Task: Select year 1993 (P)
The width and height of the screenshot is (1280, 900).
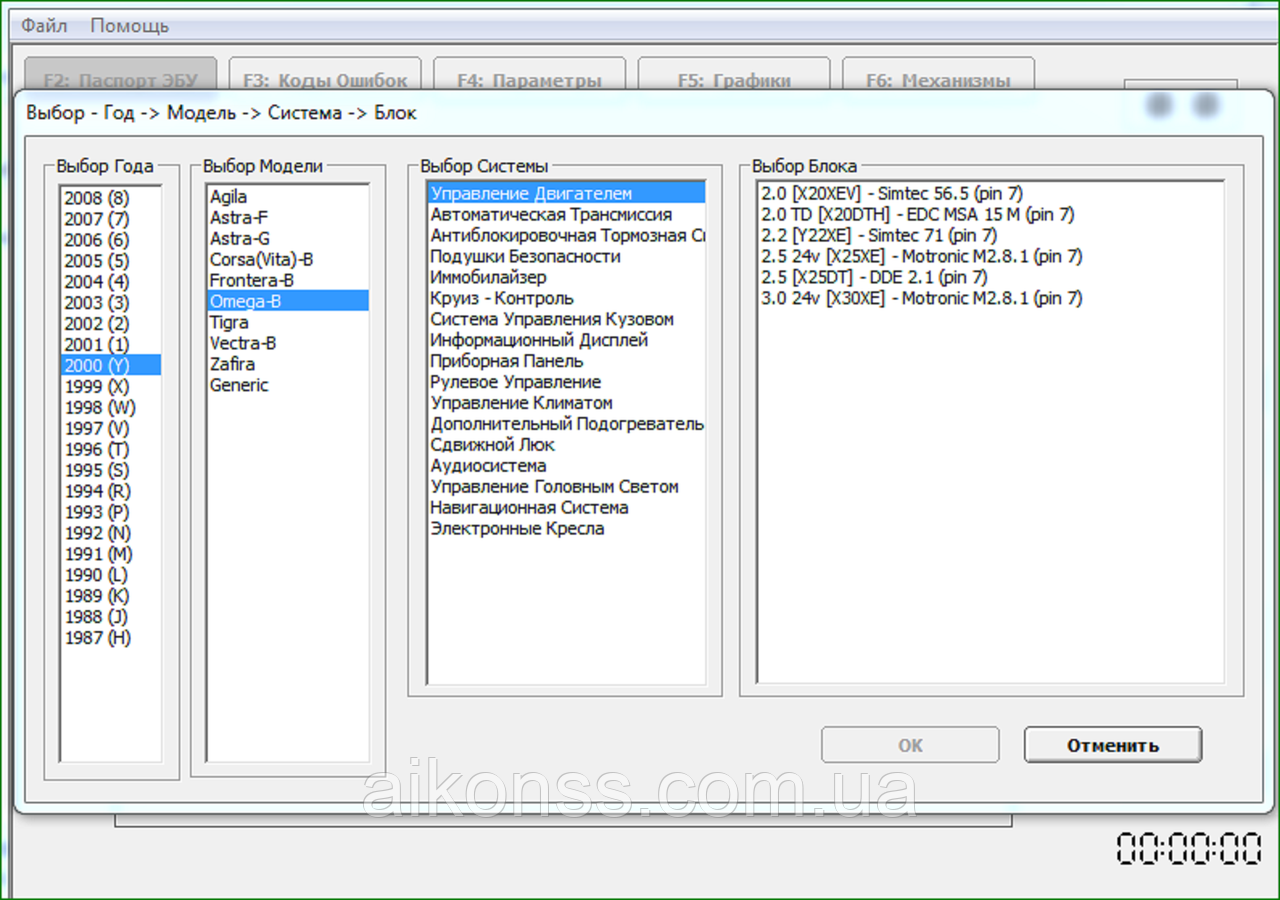Action: (x=110, y=513)
